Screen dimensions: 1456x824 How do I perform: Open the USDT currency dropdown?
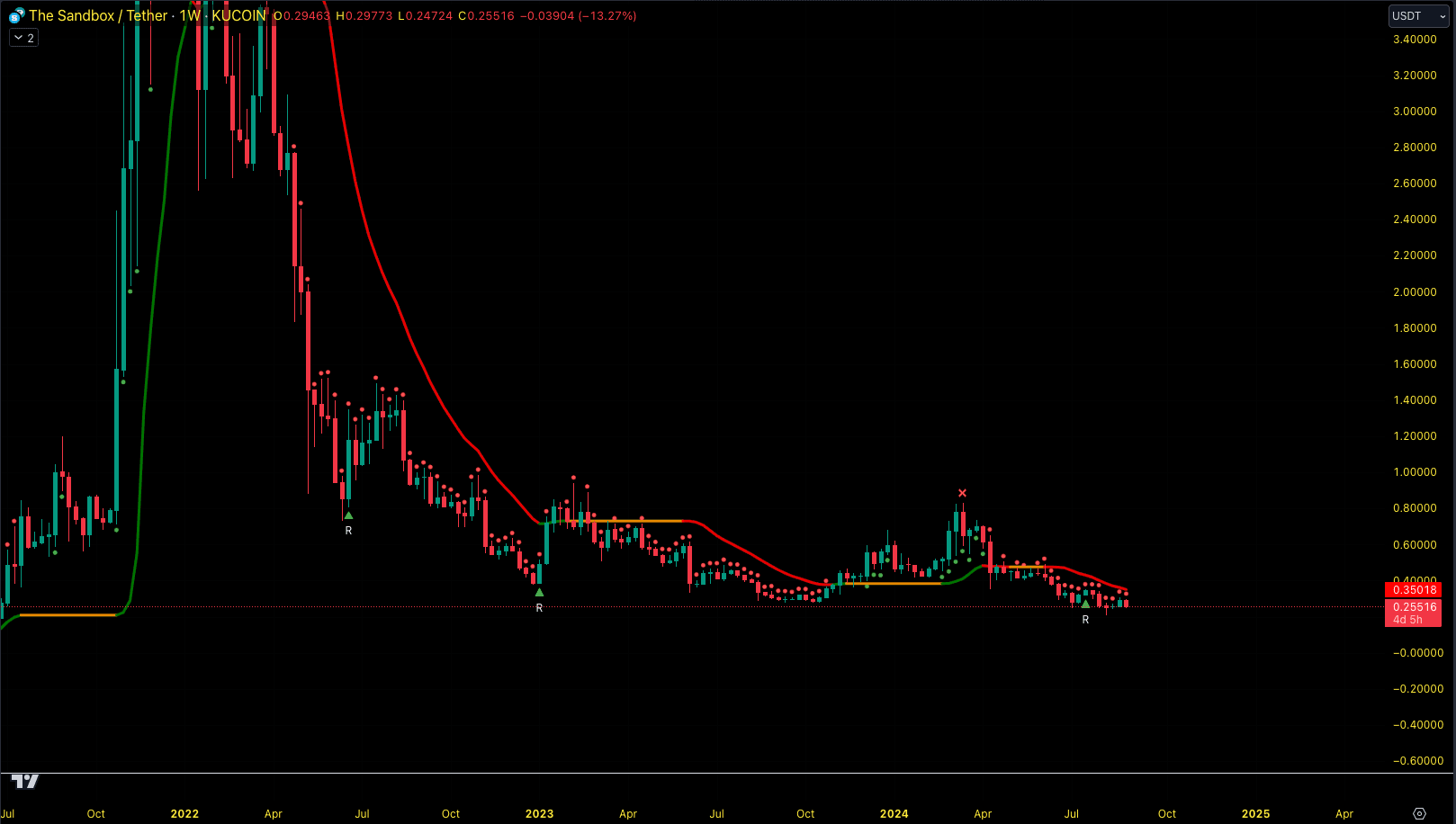1419,16
